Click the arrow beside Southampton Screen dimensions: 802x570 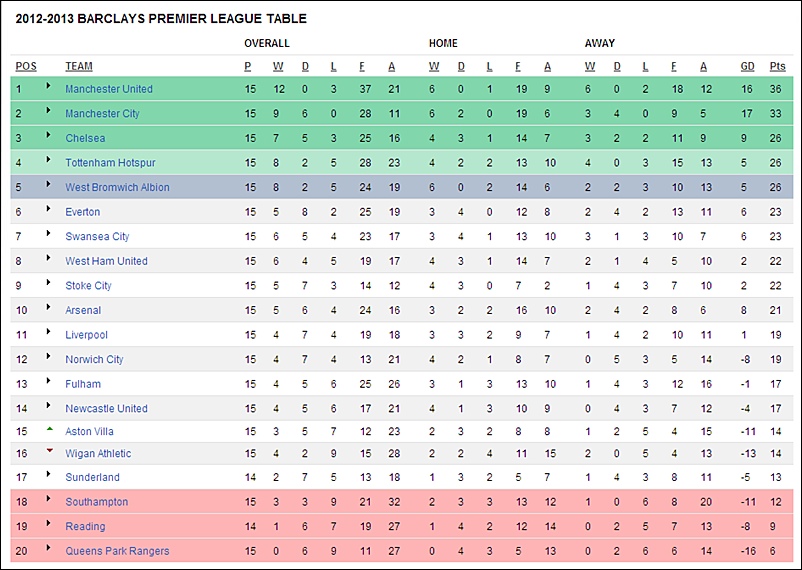click(49, 498)
